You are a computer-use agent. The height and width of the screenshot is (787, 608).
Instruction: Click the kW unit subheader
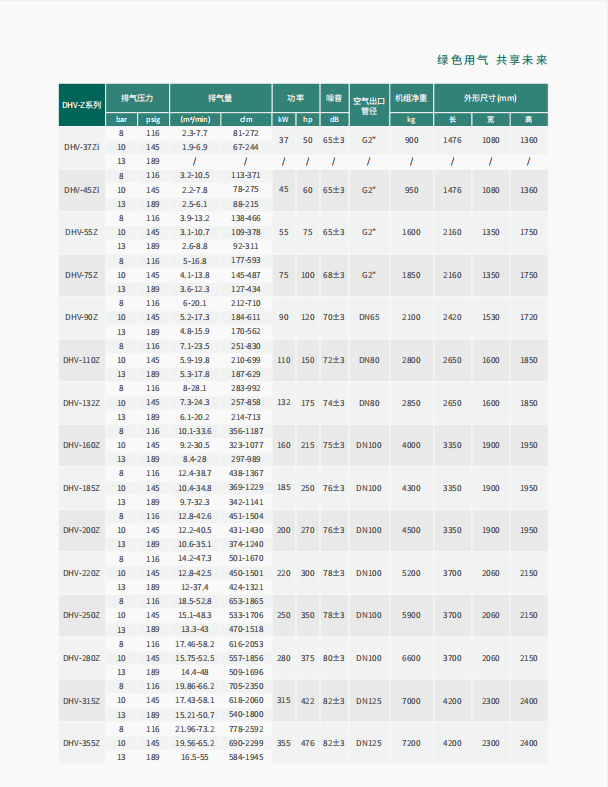284,119
